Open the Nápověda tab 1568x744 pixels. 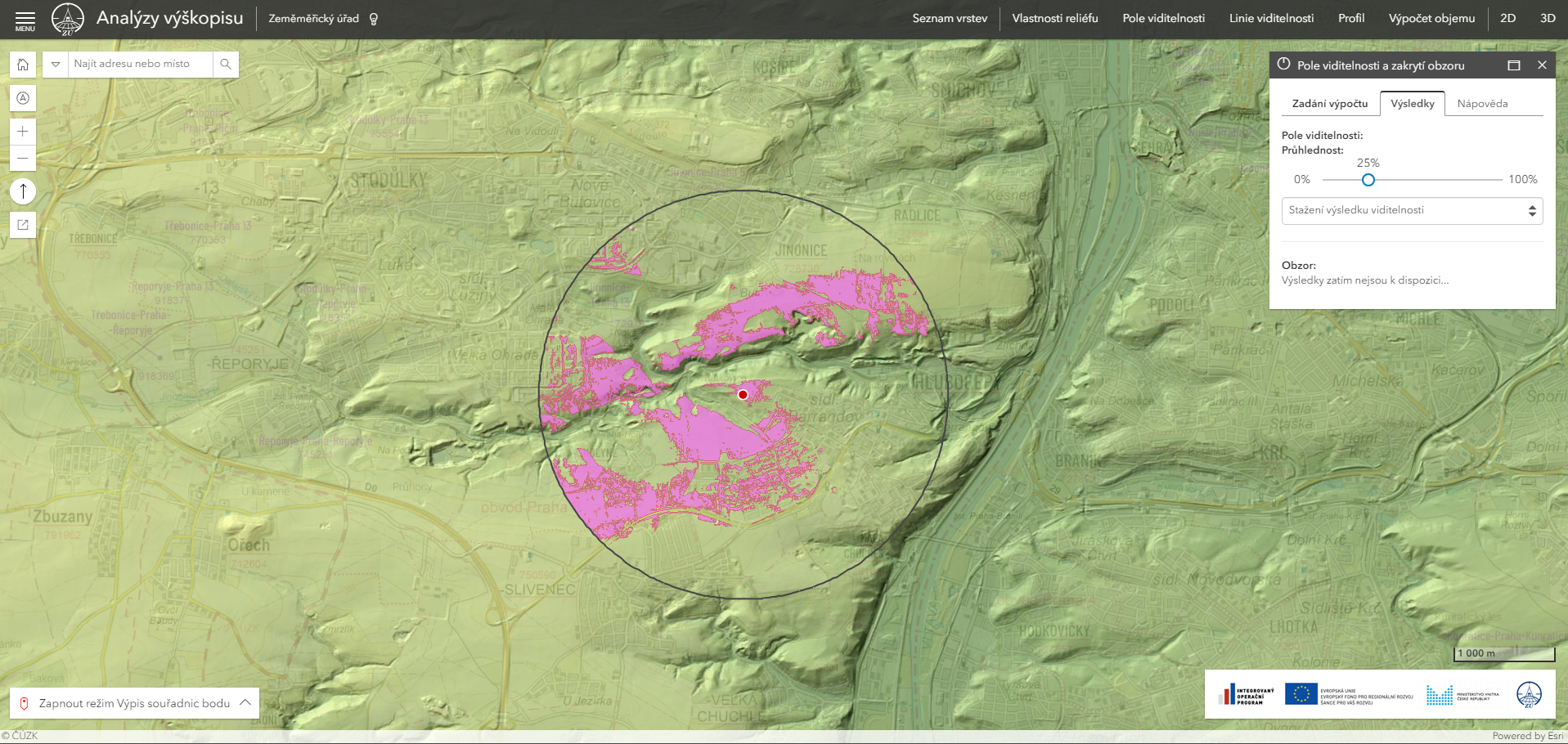(x=1482, y=104)
